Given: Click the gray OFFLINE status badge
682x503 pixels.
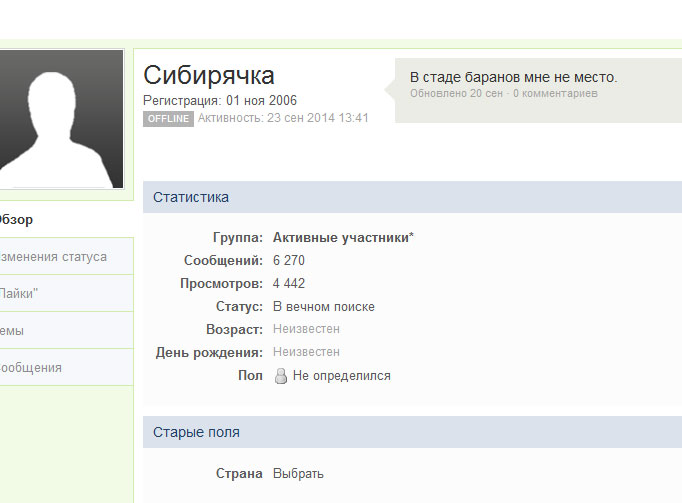Looking at the screenshot, I should click(168, 118).
